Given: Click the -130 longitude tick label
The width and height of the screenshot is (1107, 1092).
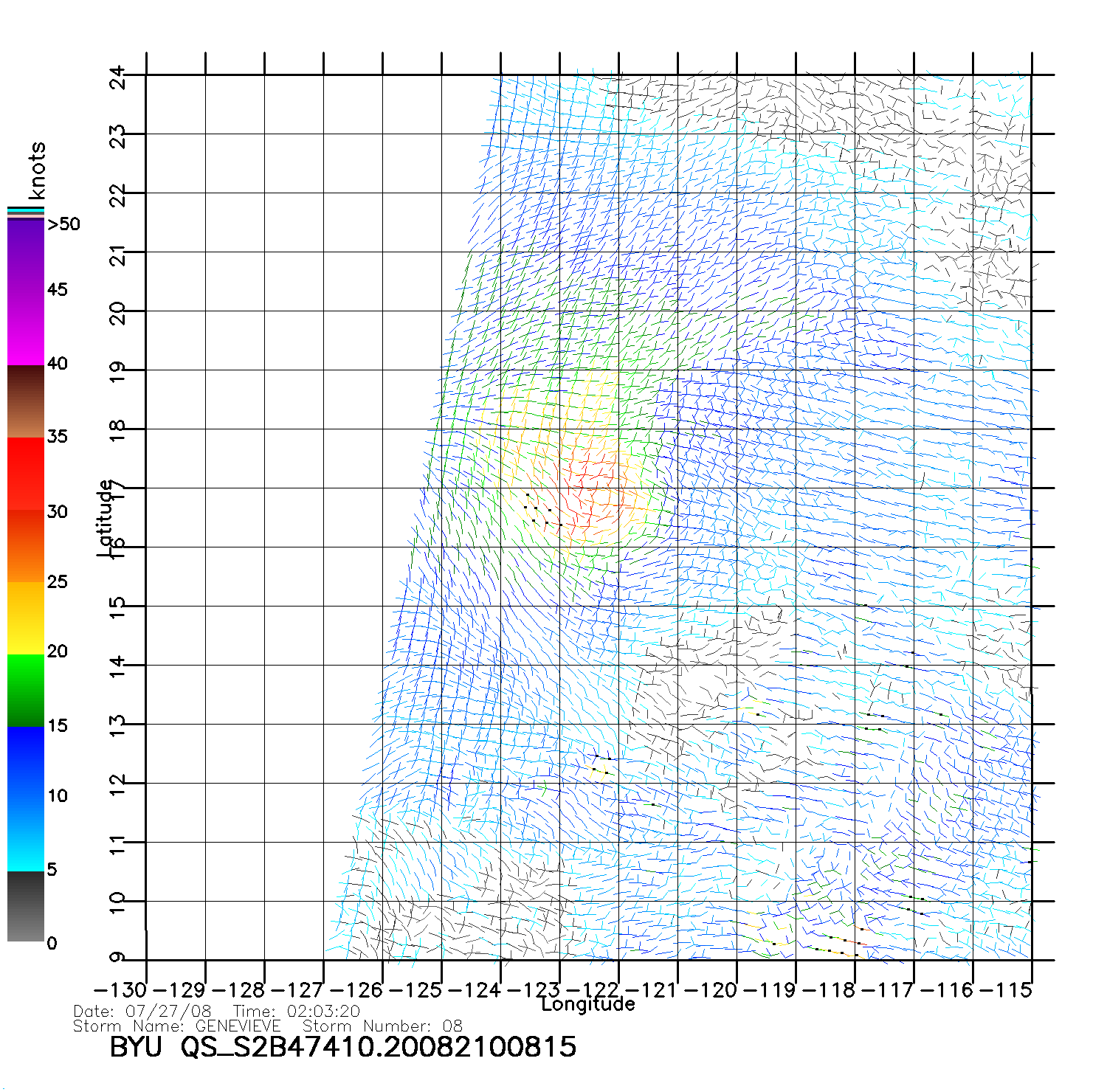Looking at the screenshot, I should click(120, 990).
